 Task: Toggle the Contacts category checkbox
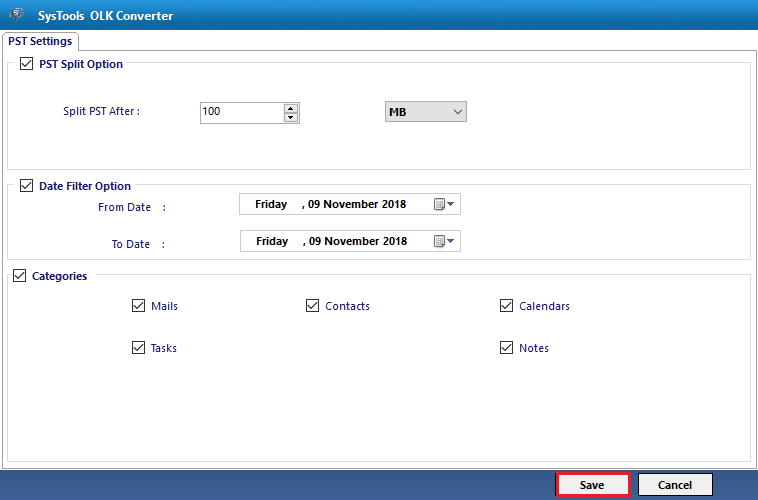312,306
